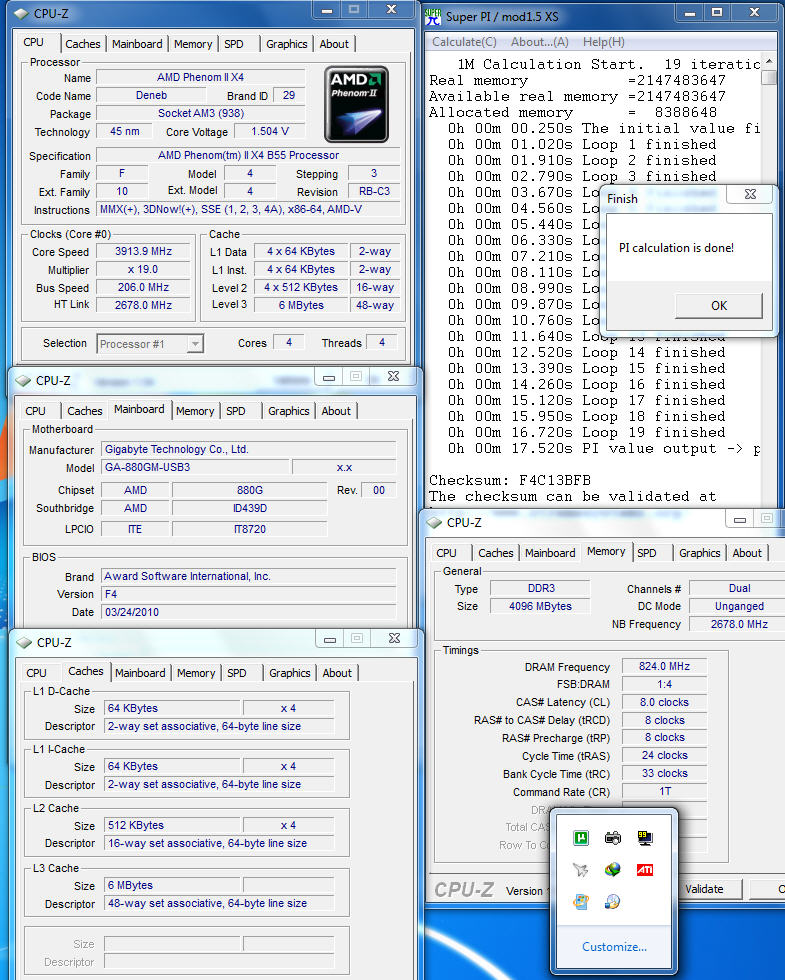
Task: Click the L2 Cache size field 512 KBytes
Action: tap(172, 825)
